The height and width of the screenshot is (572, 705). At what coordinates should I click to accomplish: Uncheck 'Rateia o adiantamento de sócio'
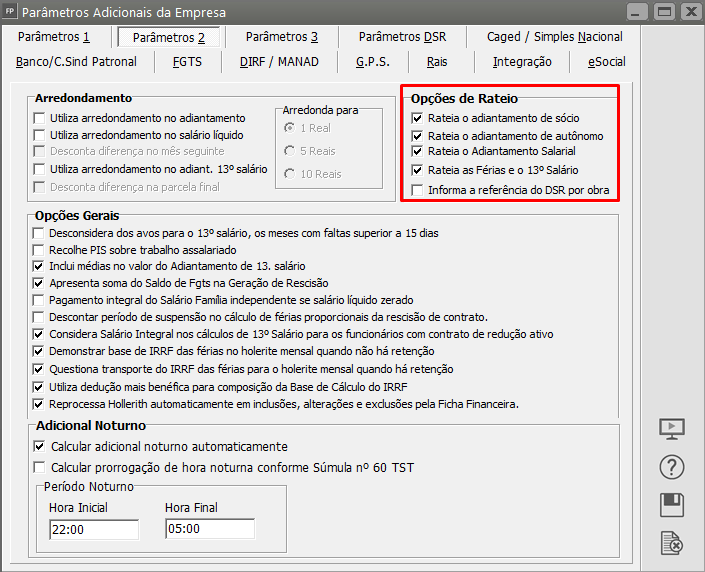417,118
